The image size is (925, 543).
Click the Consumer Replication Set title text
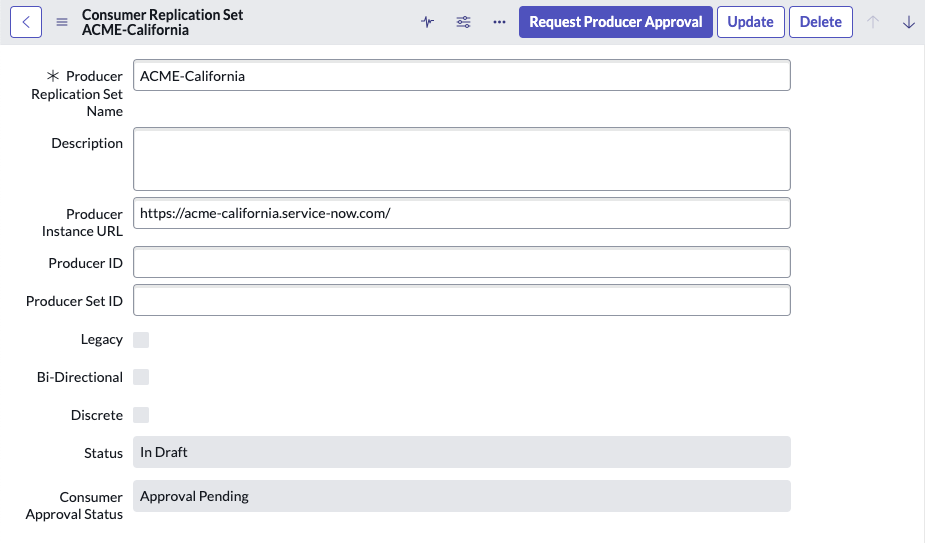(162, 15)
